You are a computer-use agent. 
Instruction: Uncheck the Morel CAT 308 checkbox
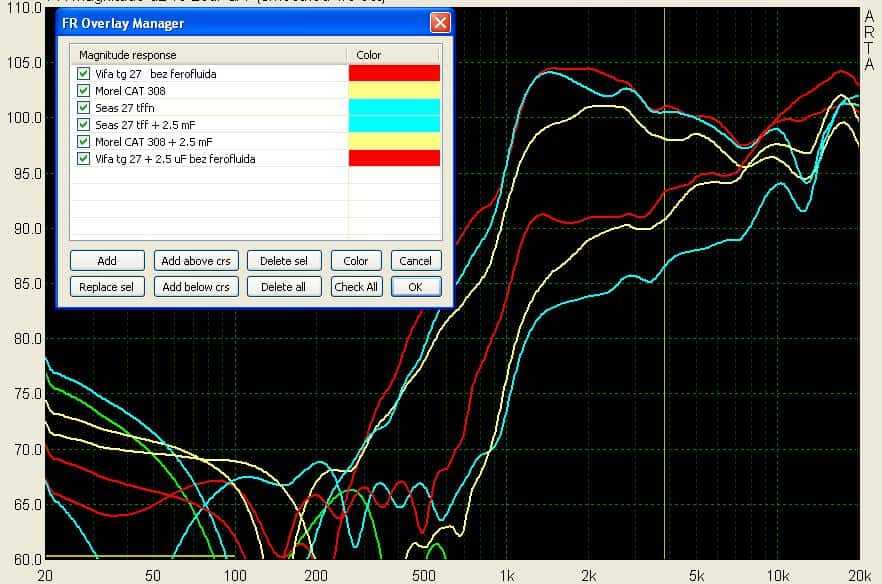pos(83,91)
